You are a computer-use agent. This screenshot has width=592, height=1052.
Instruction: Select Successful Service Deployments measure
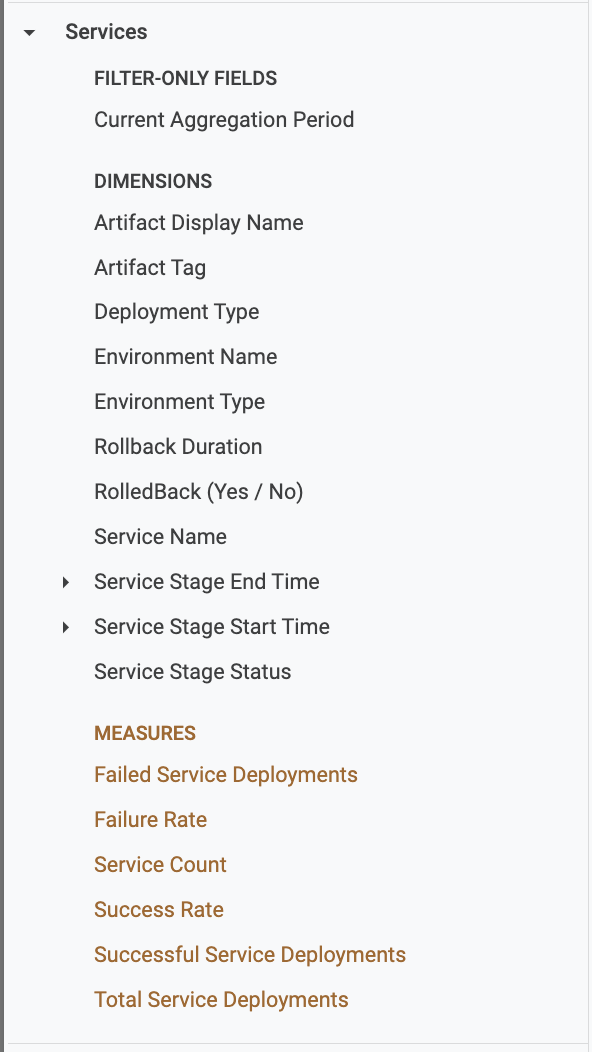pyautogui.click(x=250, y=955)
